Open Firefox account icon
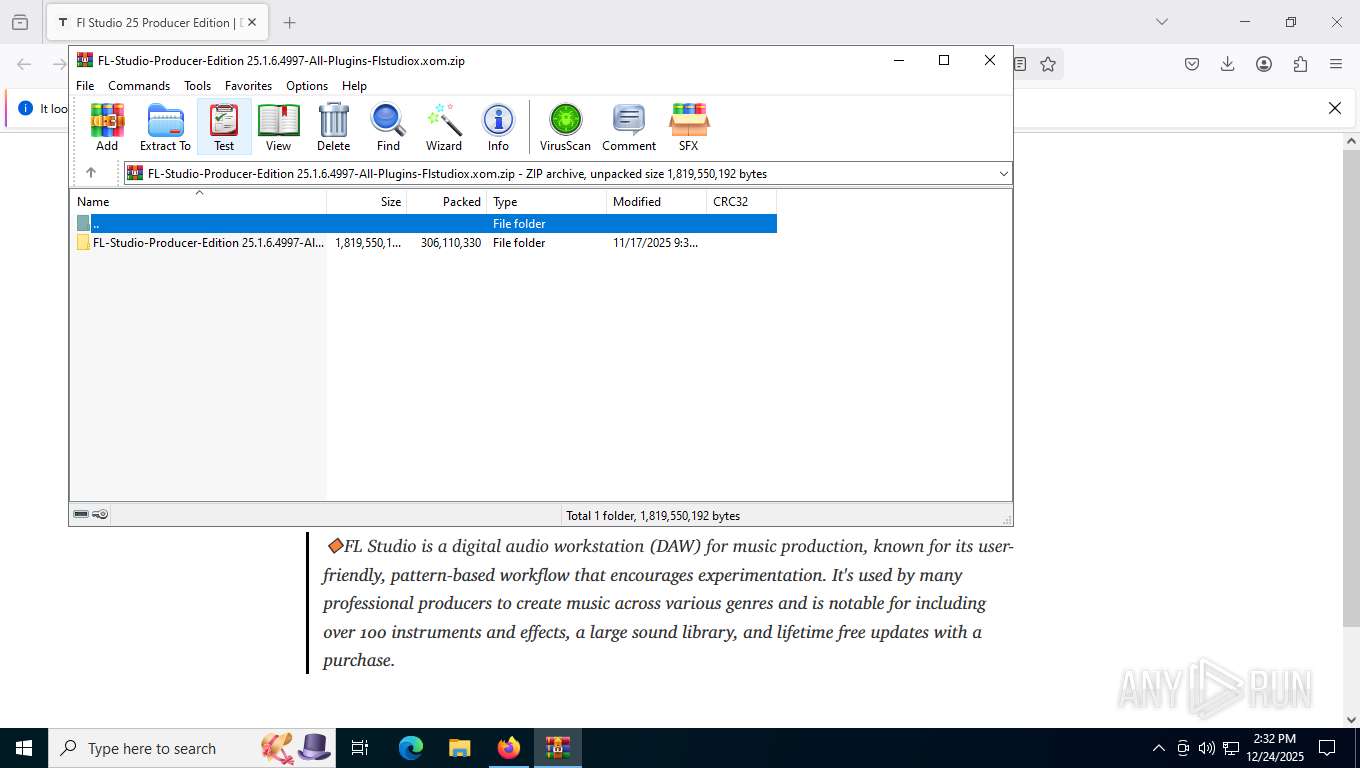The height and width of the screenshot is (768, 1360). pos(1264,64)
